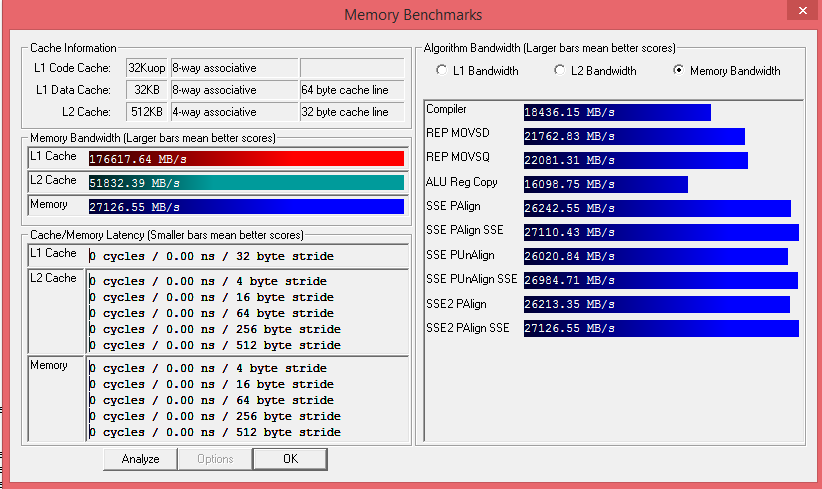Click the SSE PAlign 26242.55 MB/s bar
Image resolution: width=822 pixels, height=489 pixels.
pos(657,208)
